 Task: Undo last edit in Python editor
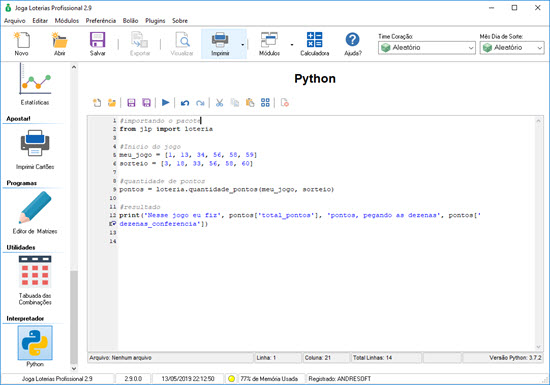click(185, 103)
